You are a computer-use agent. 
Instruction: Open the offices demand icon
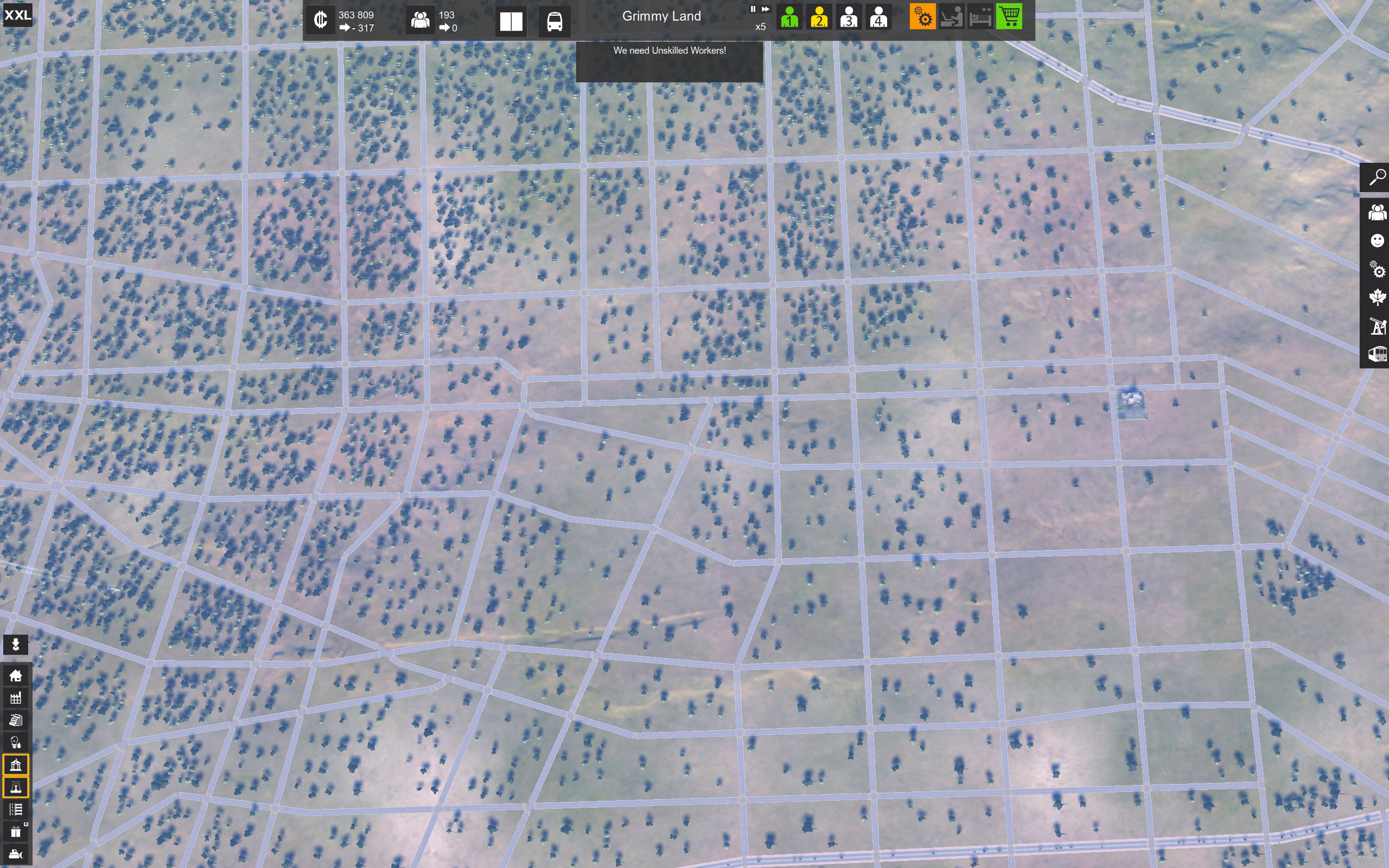click(952, 17)
